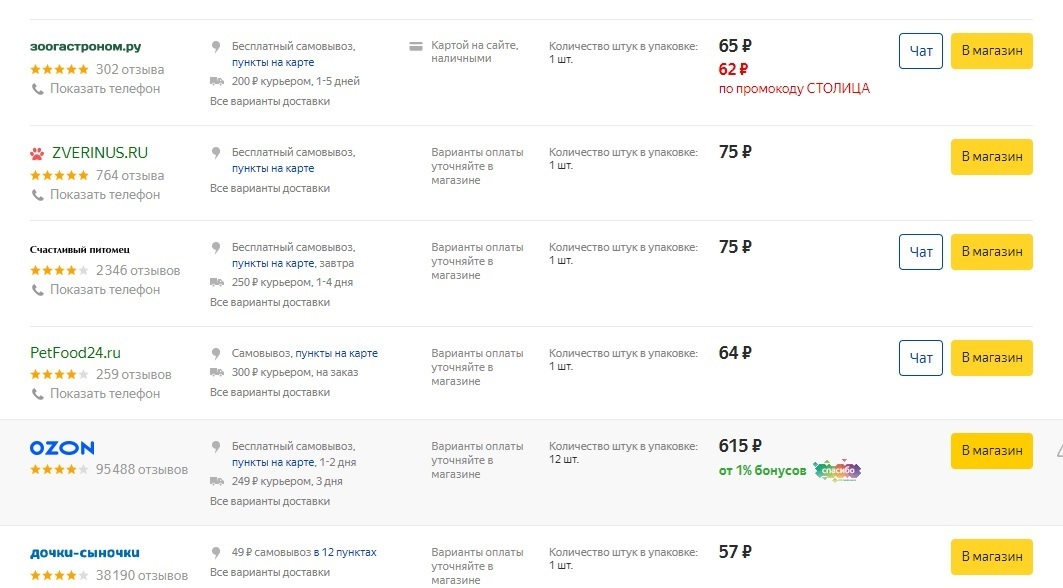Viewport: 1063px width, 588px height.
Task: Click the courier truck icon for PetFood24.ru
Action: coord(217,373)
